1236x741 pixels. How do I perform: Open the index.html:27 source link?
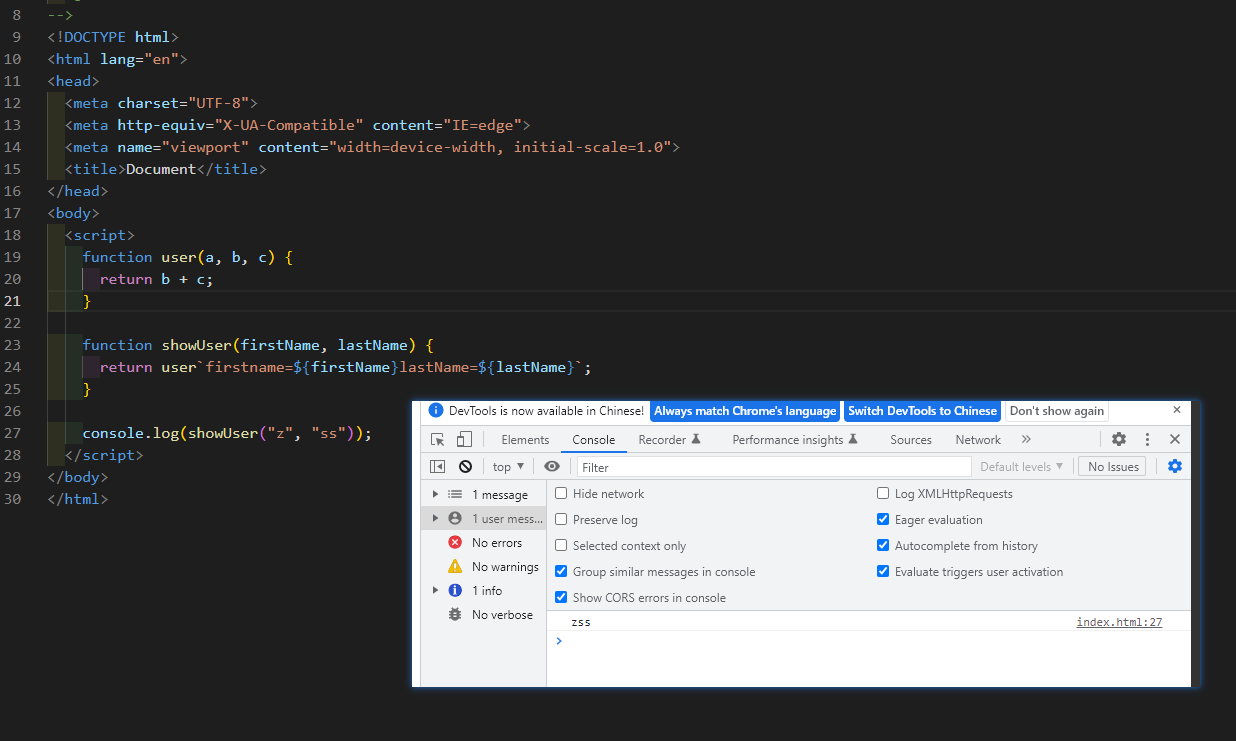click(x=1119, y=622)
